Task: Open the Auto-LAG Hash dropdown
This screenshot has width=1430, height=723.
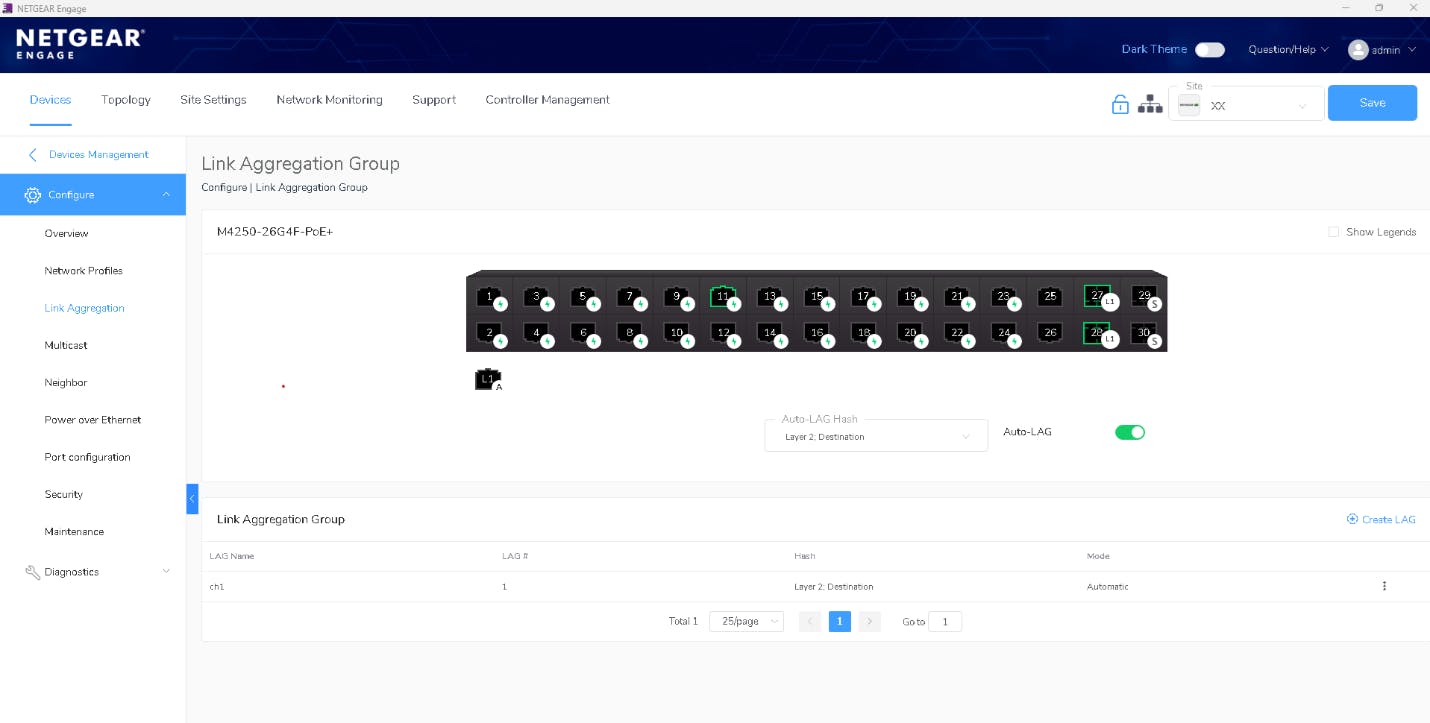Action: 875,437
